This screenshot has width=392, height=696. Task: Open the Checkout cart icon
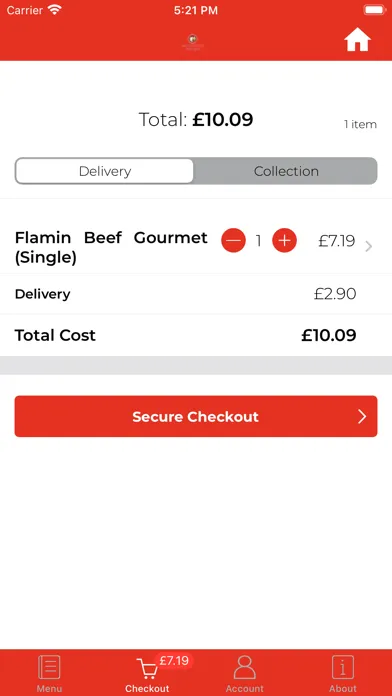[147, 669]
